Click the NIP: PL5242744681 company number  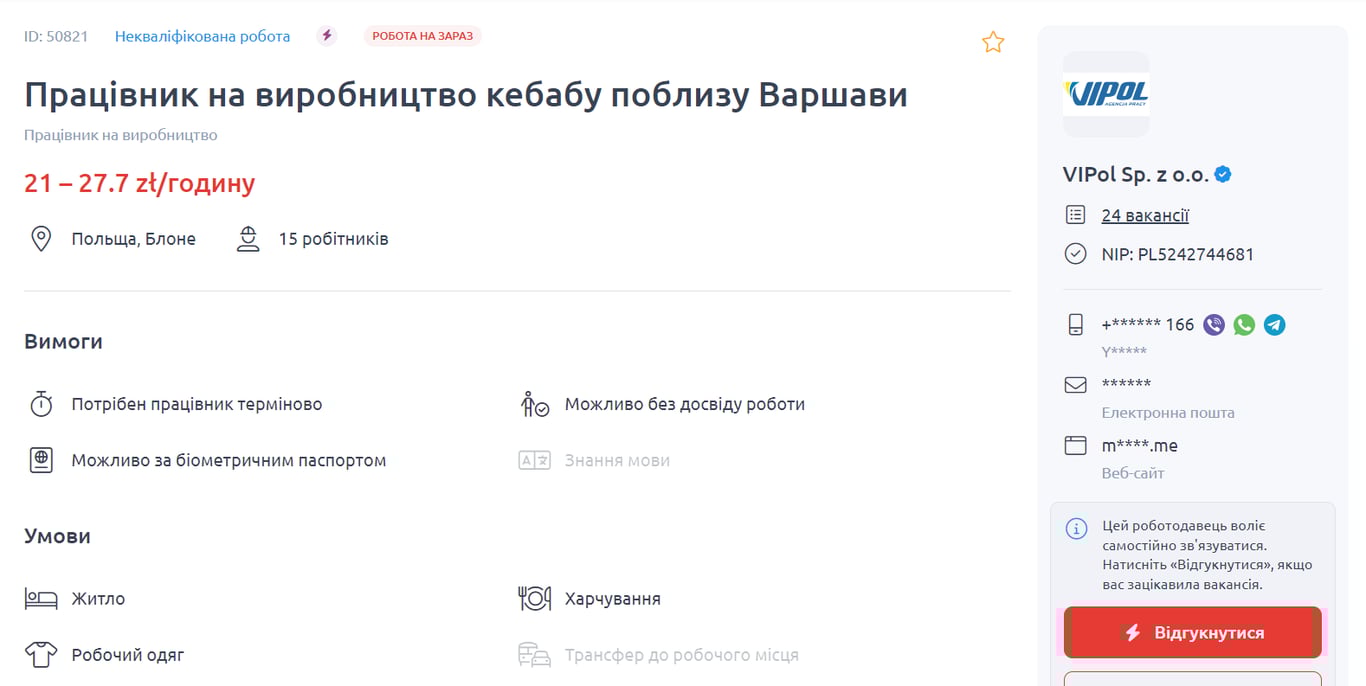pyautogui.click(x=1176, y=254)
